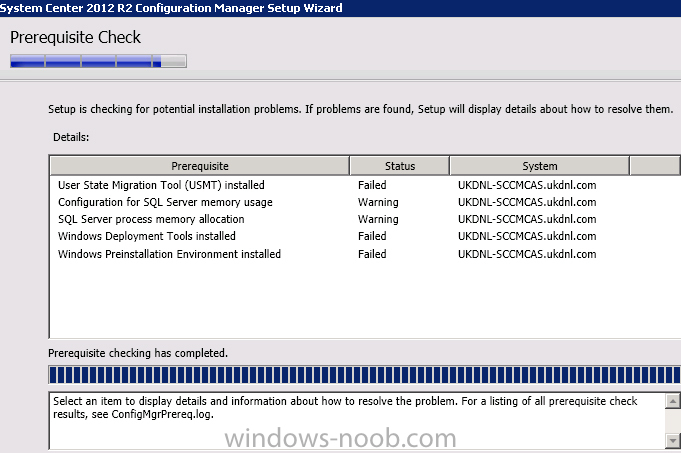This screenshot has width=681, height=453.
Task: Select Windows Deployment Tools installed row
Action: [365, 236]
